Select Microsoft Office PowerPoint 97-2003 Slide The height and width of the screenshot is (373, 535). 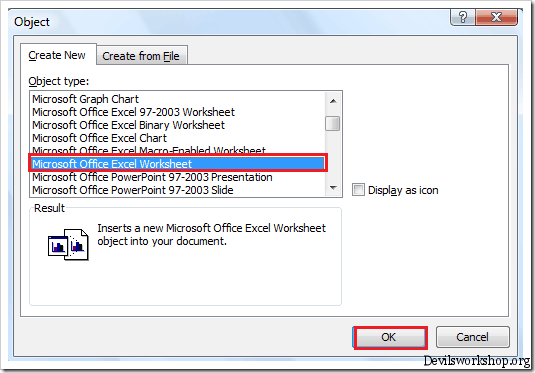177,190
